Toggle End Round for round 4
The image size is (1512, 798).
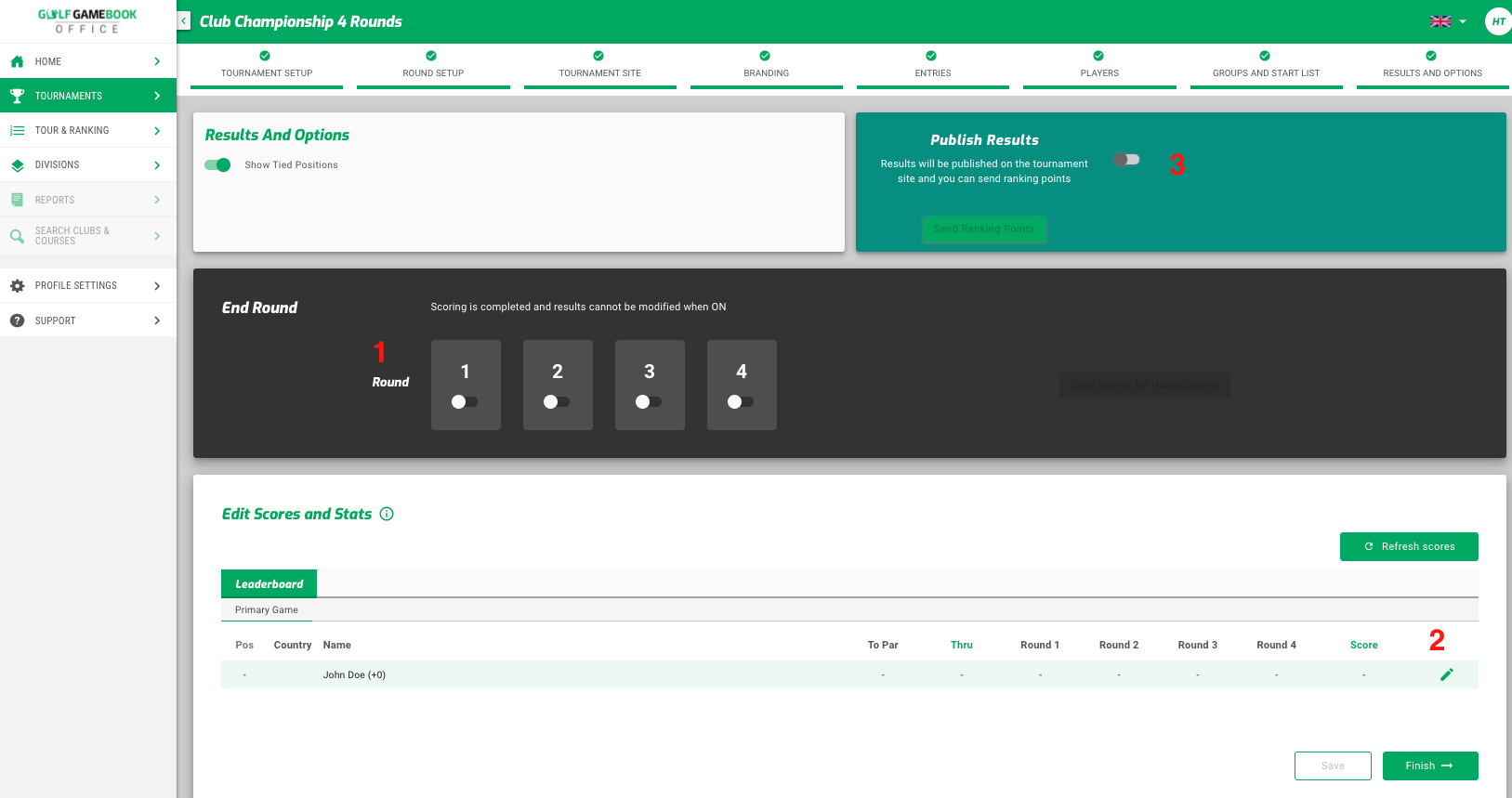pyautogui.click(x=741, y=401)
